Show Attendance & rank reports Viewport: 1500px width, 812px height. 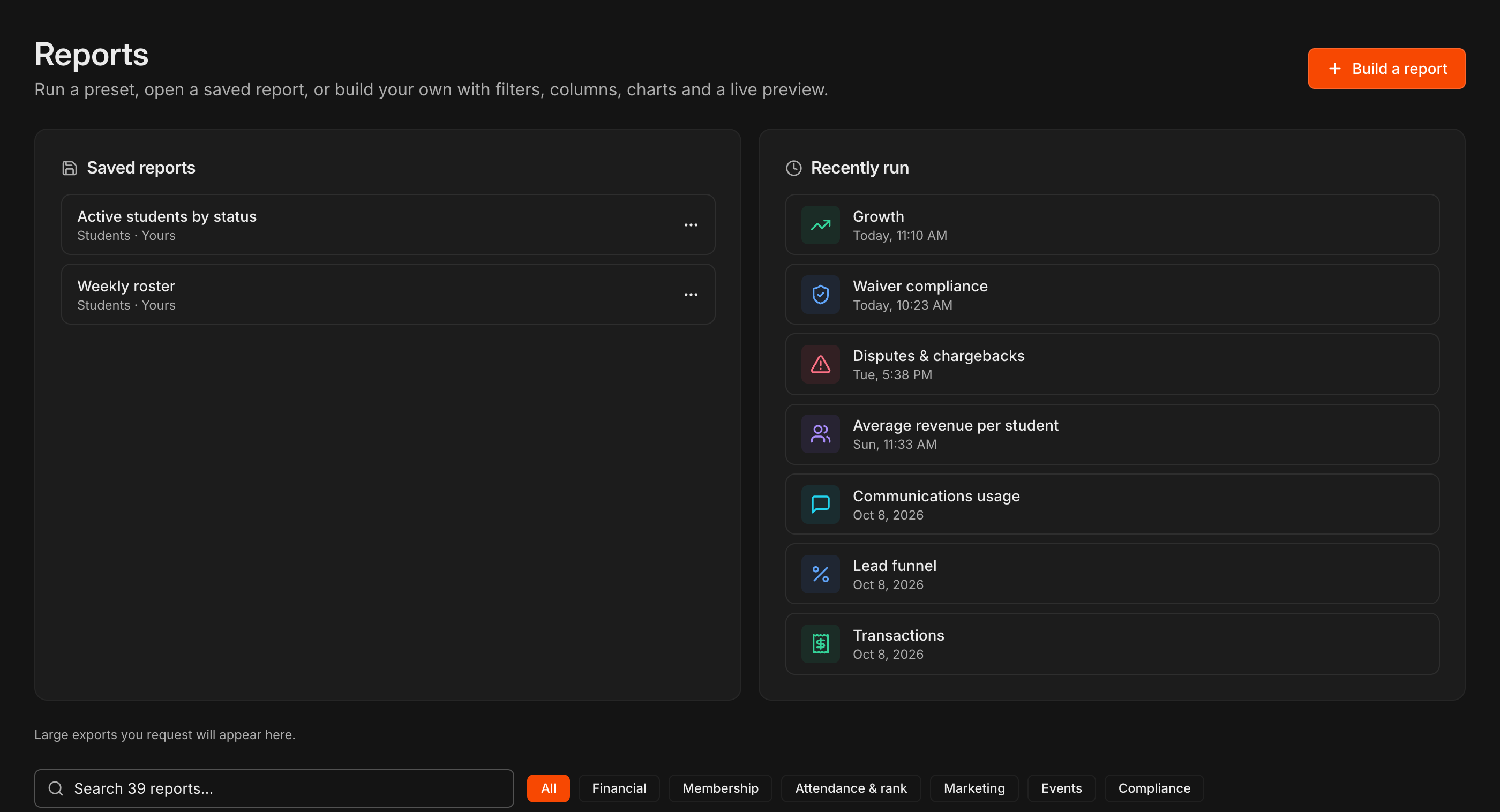click(851, 788)
